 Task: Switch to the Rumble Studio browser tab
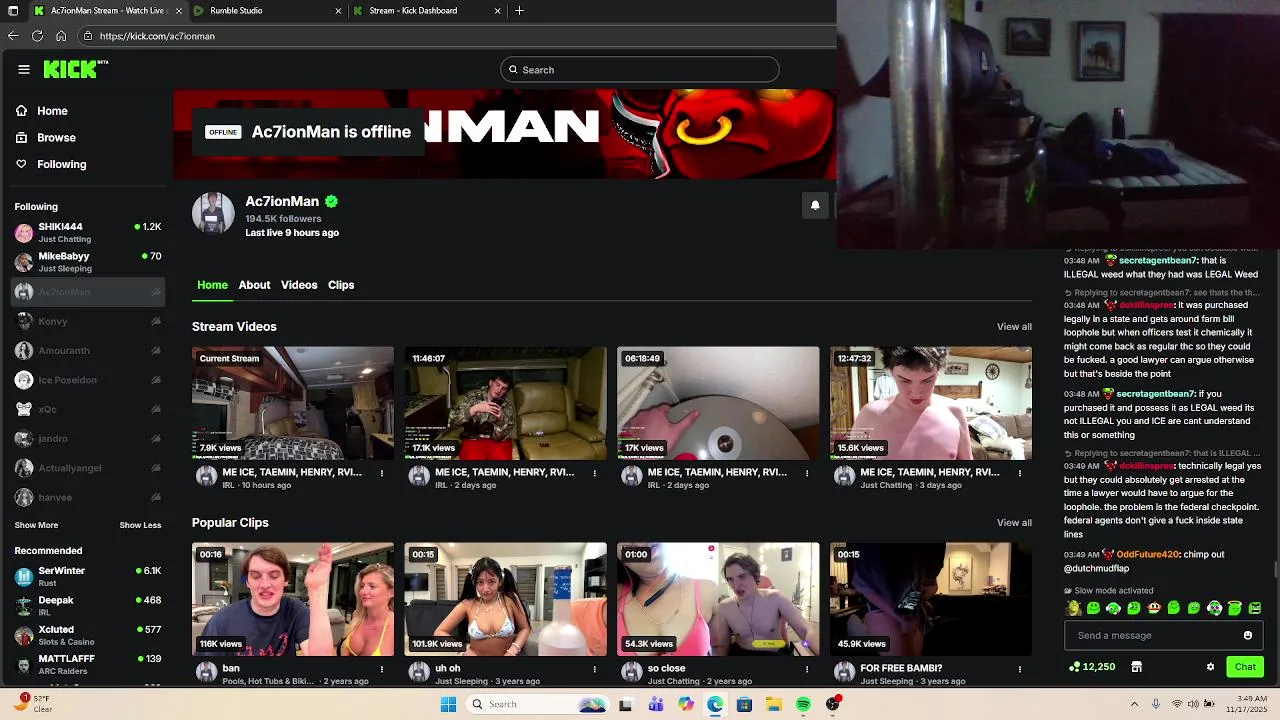[x=268, y=11]
